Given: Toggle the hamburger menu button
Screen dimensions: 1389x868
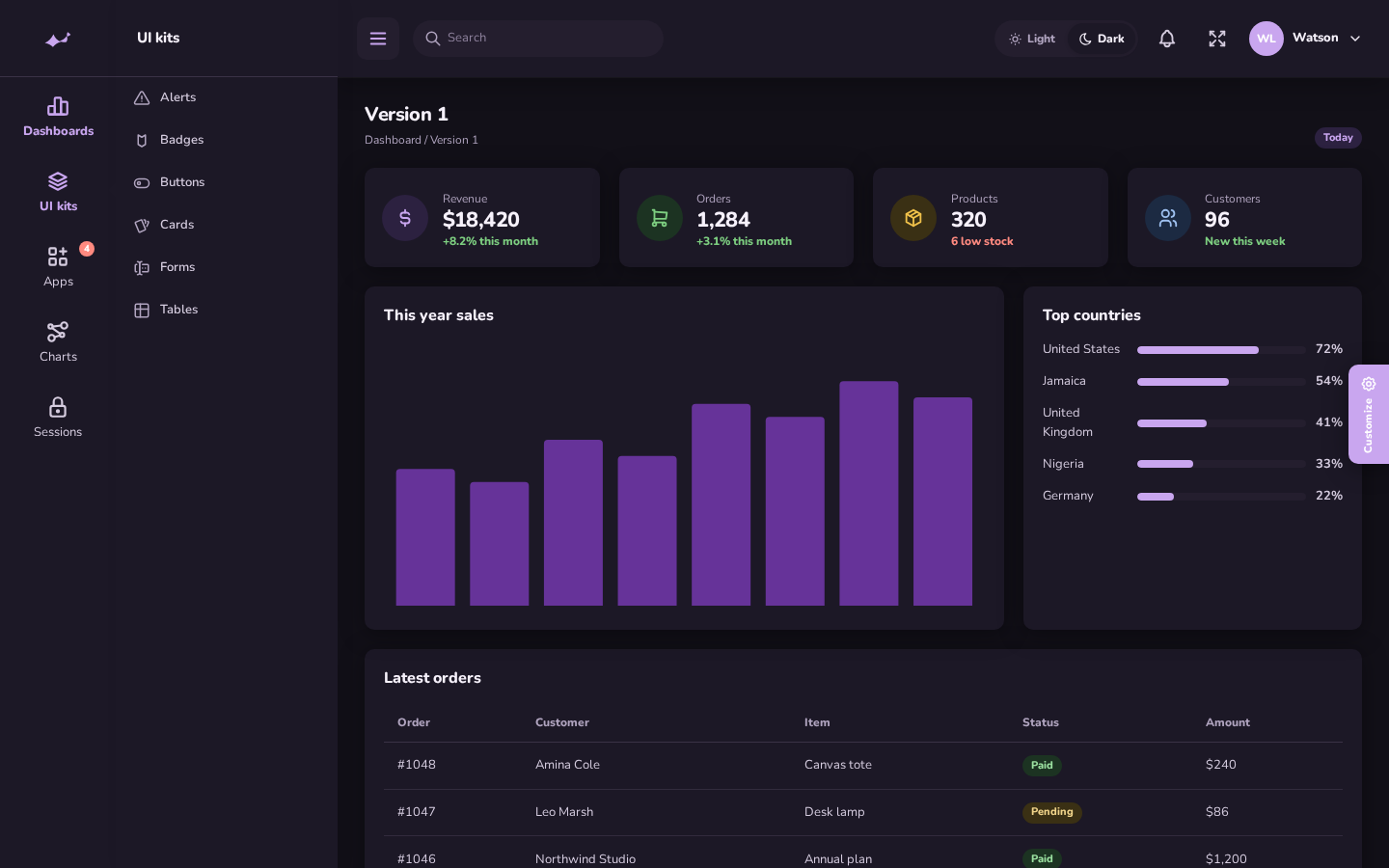Looking at the screenshot, I should tap(378, 39).
